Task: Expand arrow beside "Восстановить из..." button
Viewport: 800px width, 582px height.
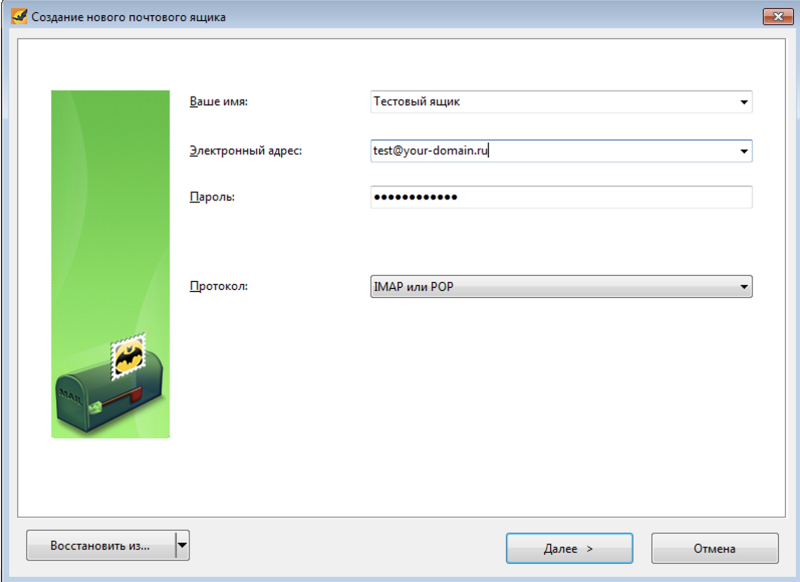Action: [x=181, y=546]
